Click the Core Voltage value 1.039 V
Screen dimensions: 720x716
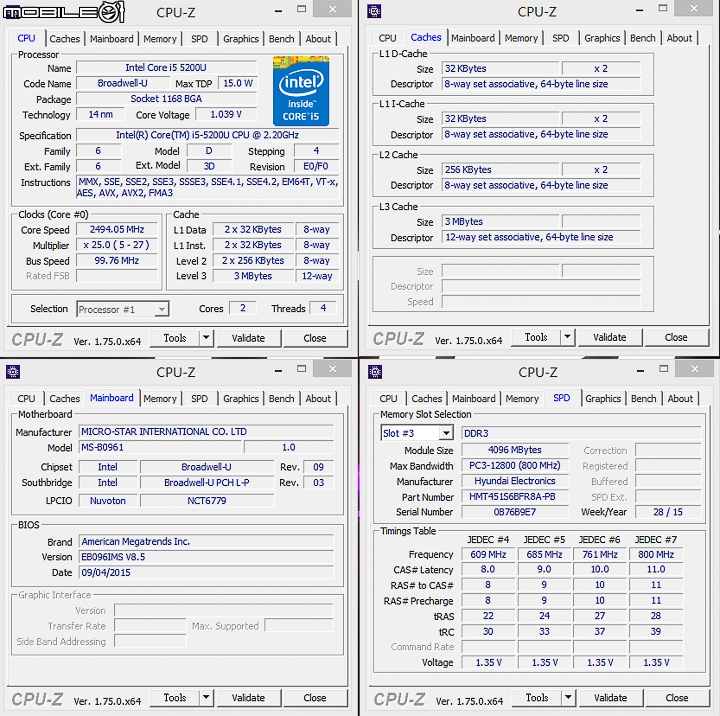pos(226,114)
